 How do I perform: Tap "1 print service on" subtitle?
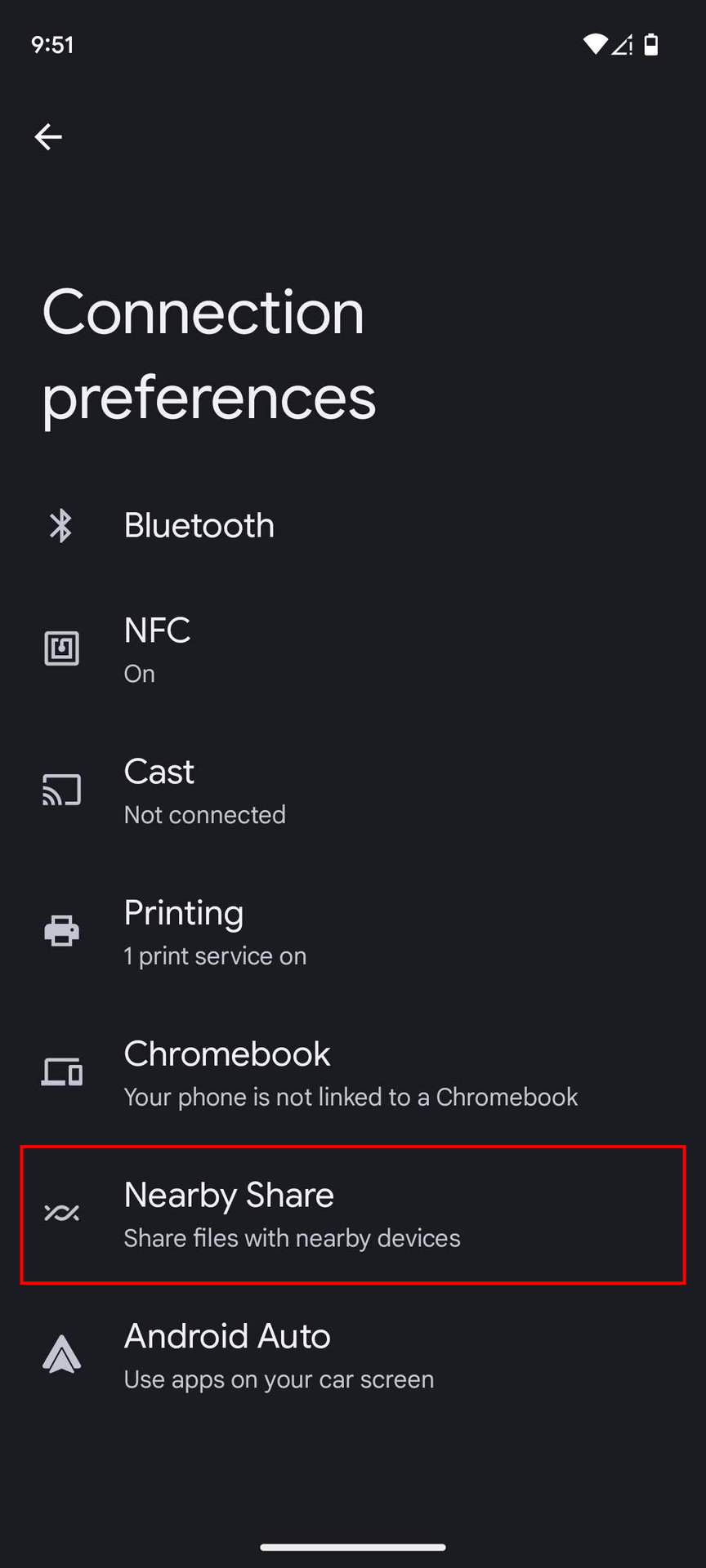(x=215, y=956)
